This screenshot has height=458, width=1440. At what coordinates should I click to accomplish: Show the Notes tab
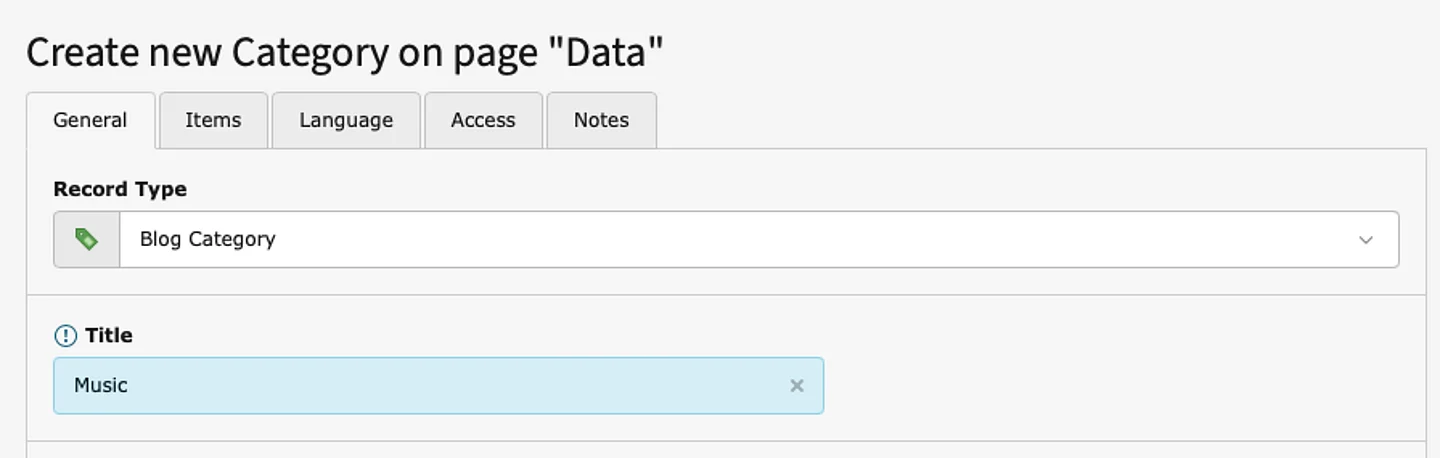pos(601,120)
